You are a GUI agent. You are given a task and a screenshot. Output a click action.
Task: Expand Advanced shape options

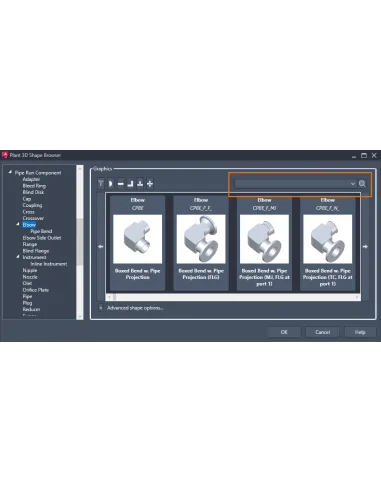coord(101,308)
